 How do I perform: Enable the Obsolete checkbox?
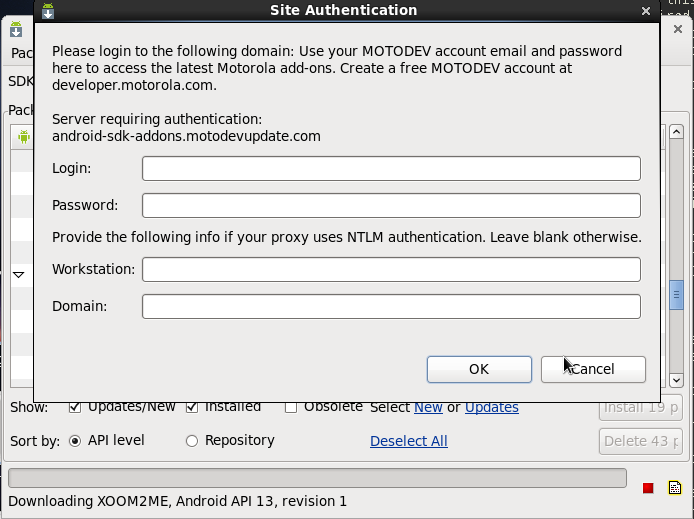click(291, 407)
